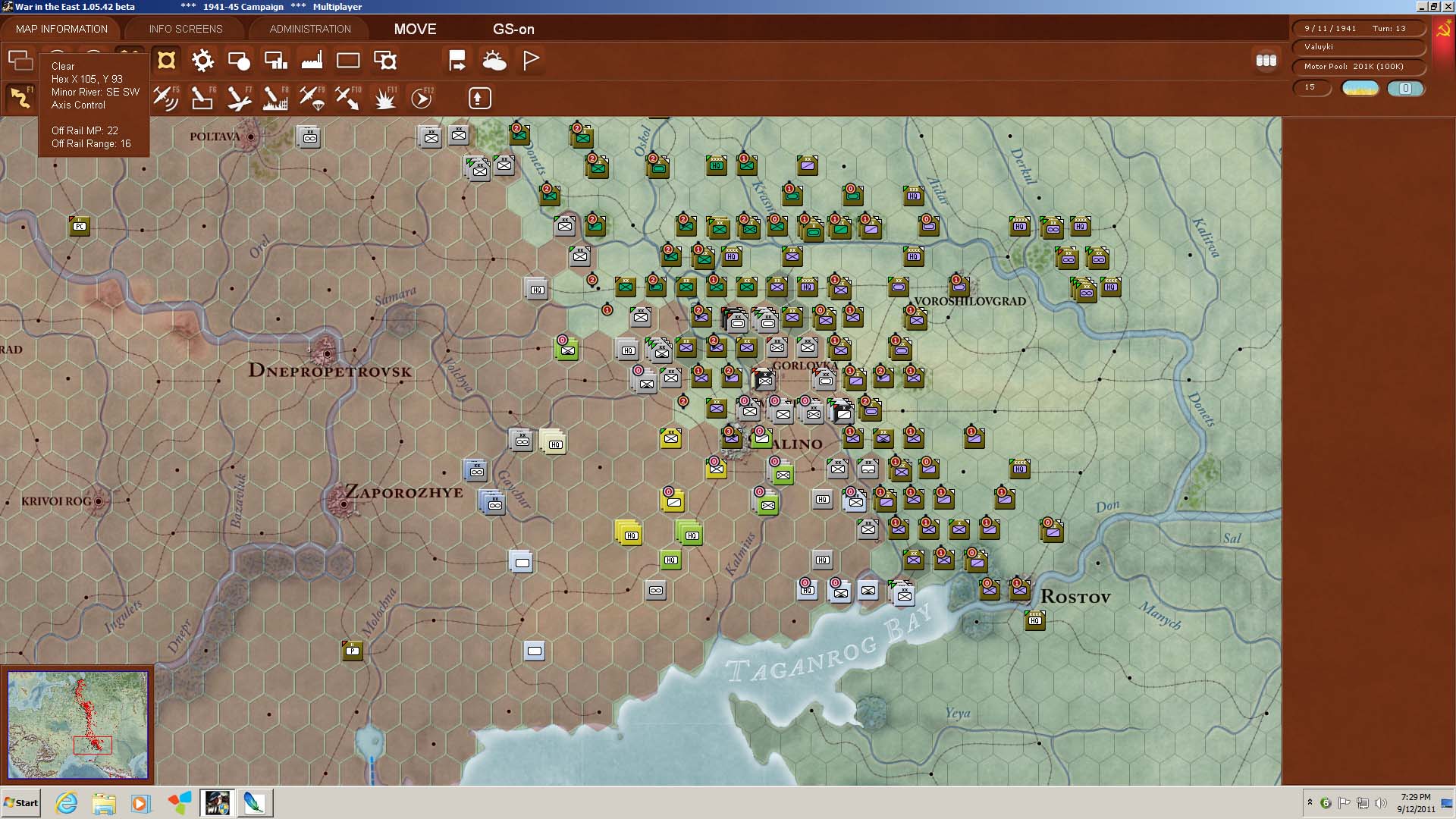Select the F10 air transfer mode
The height and width of the screenshot is (819, 1456).
pos(348,98)
